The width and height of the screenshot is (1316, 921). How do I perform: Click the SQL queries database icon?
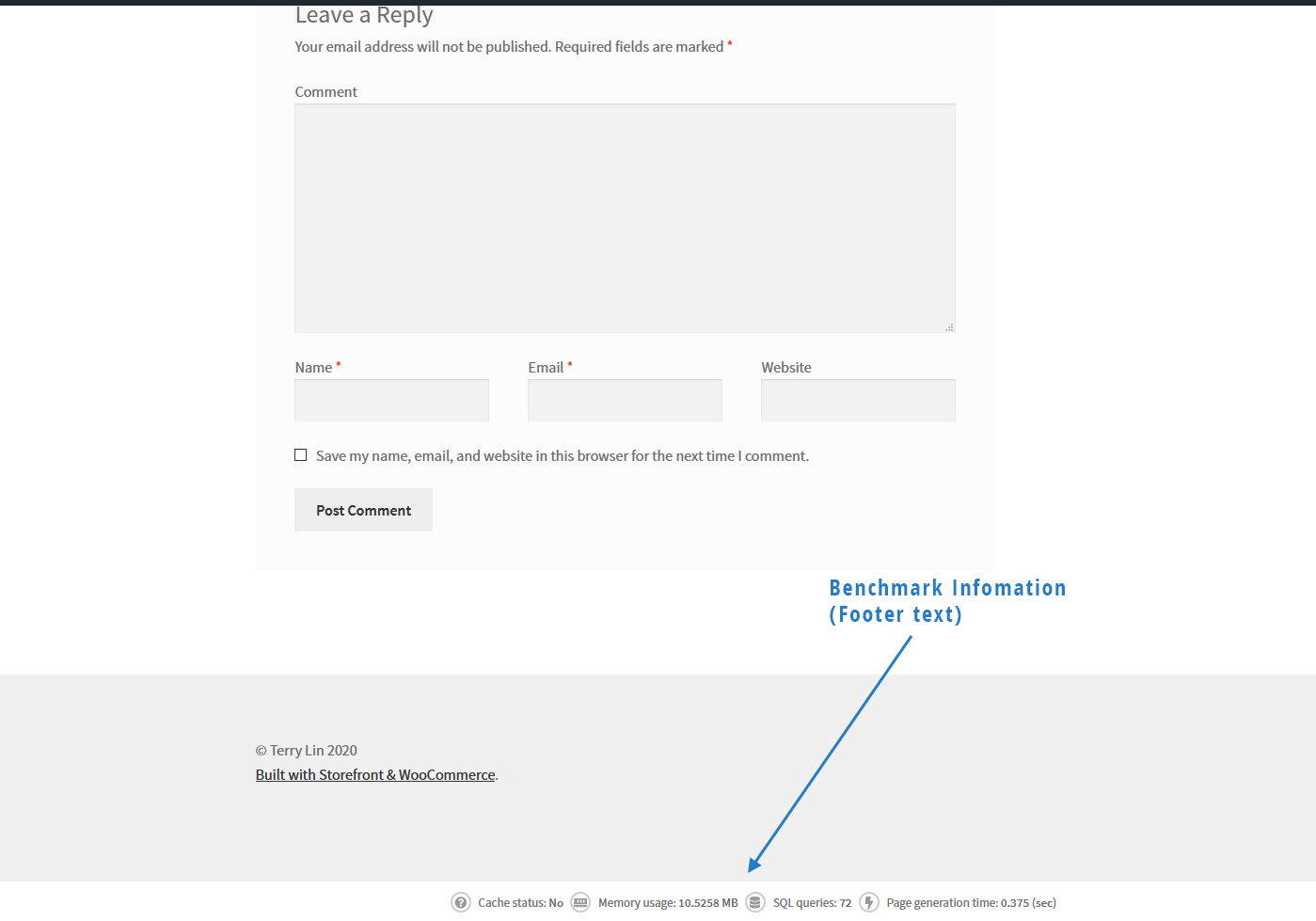[755, 903]
